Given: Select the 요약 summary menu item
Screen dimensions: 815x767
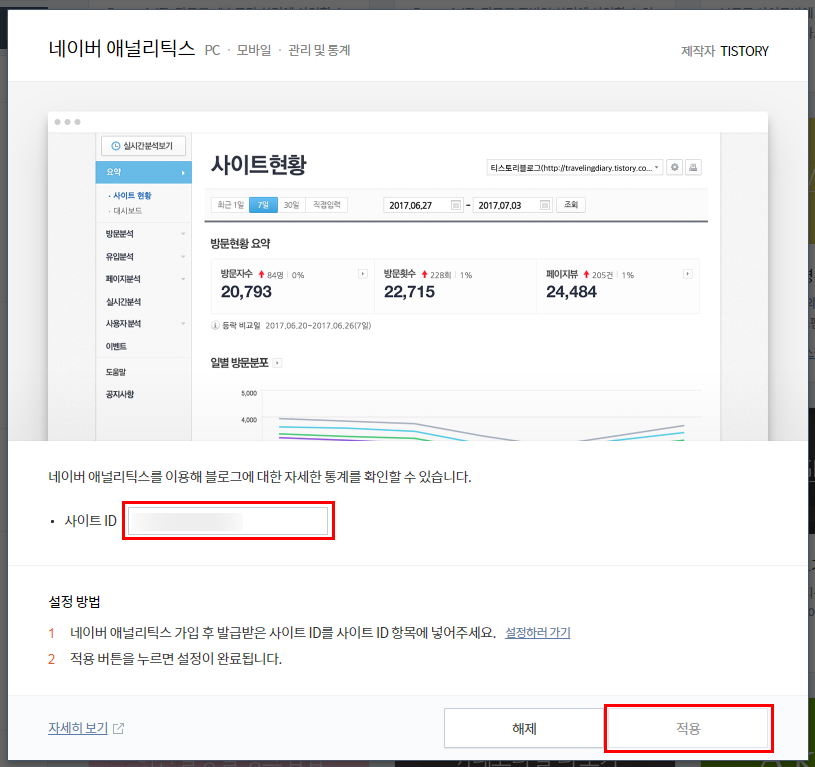Looking at the screenshot, I should [143, 172].
